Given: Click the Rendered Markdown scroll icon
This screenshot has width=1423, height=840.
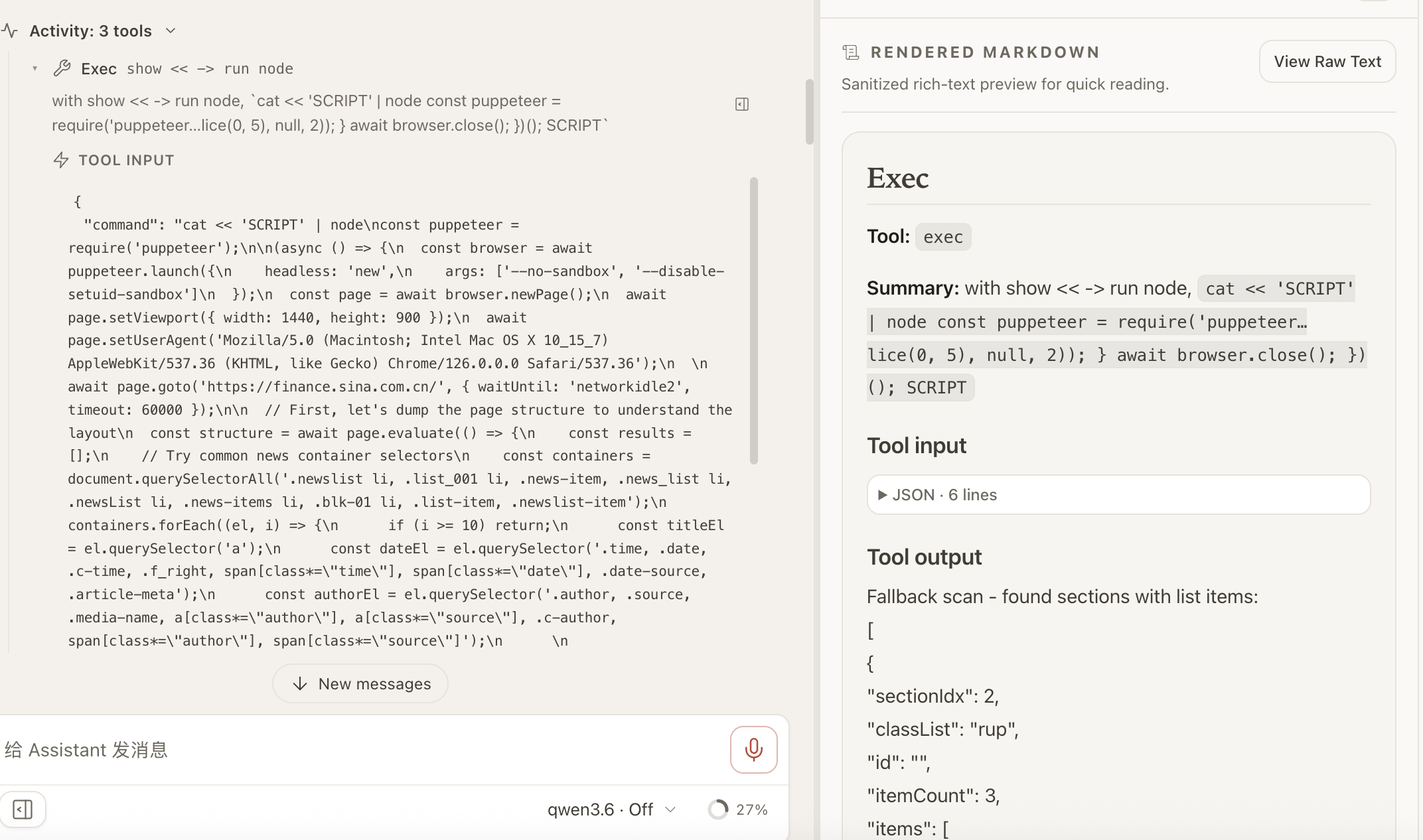Looking at the screenshot, I should click(x=851, y=52).
